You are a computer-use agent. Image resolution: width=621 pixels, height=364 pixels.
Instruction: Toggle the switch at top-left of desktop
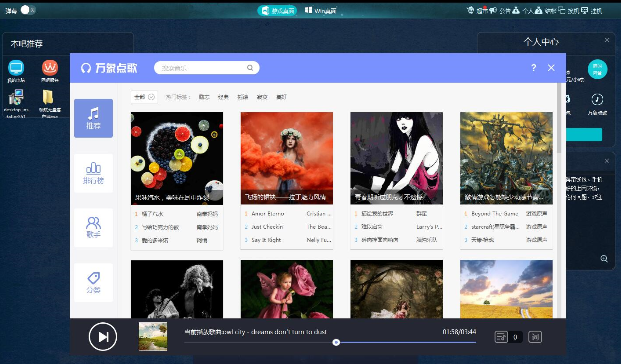(28, 10)
